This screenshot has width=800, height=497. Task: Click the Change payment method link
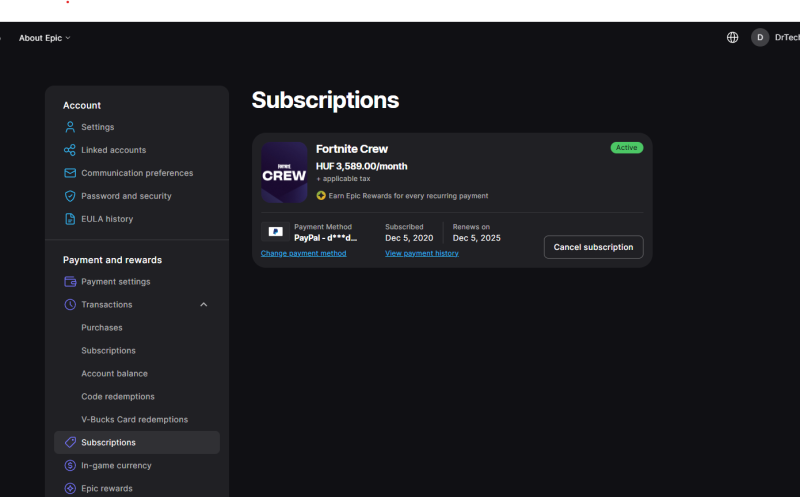[303, 253]
